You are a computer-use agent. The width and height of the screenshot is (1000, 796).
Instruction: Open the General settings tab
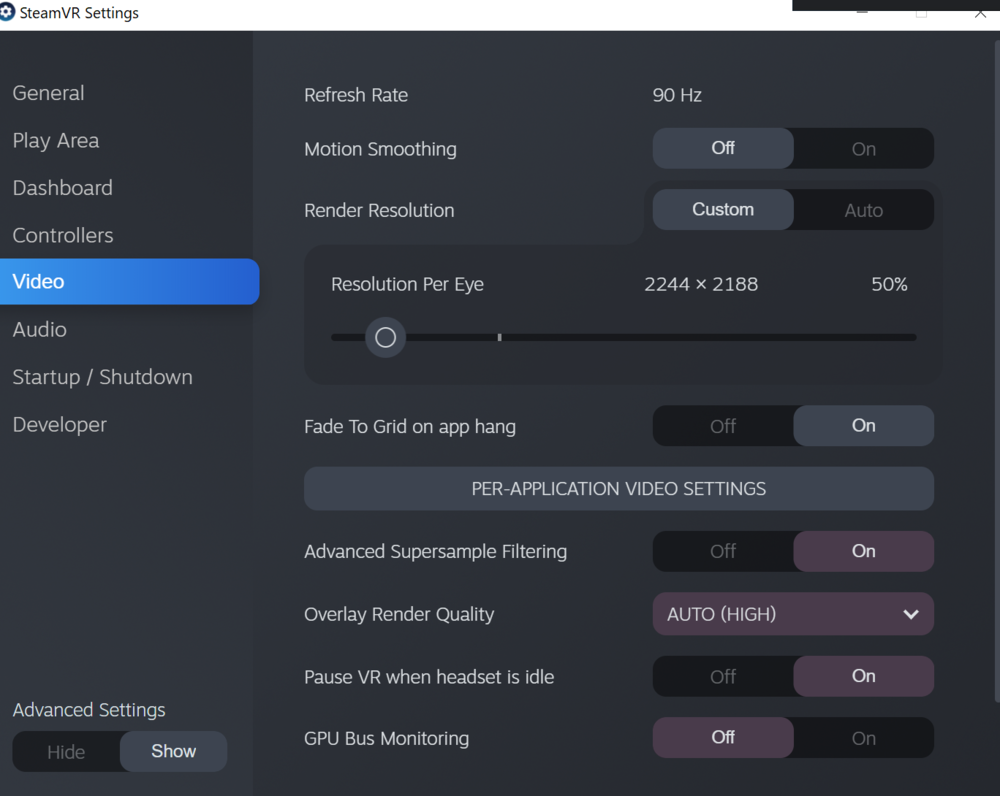(x=48, y=93)
